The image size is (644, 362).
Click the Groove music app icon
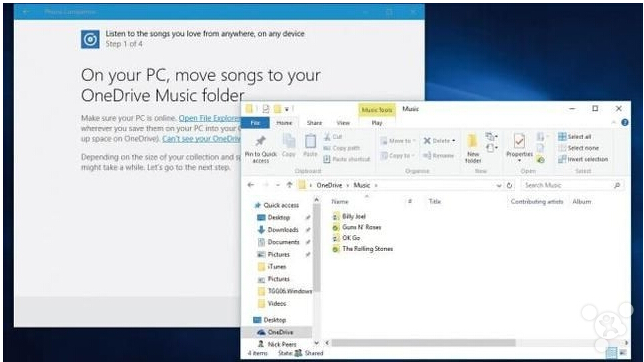tap(90, 39)
